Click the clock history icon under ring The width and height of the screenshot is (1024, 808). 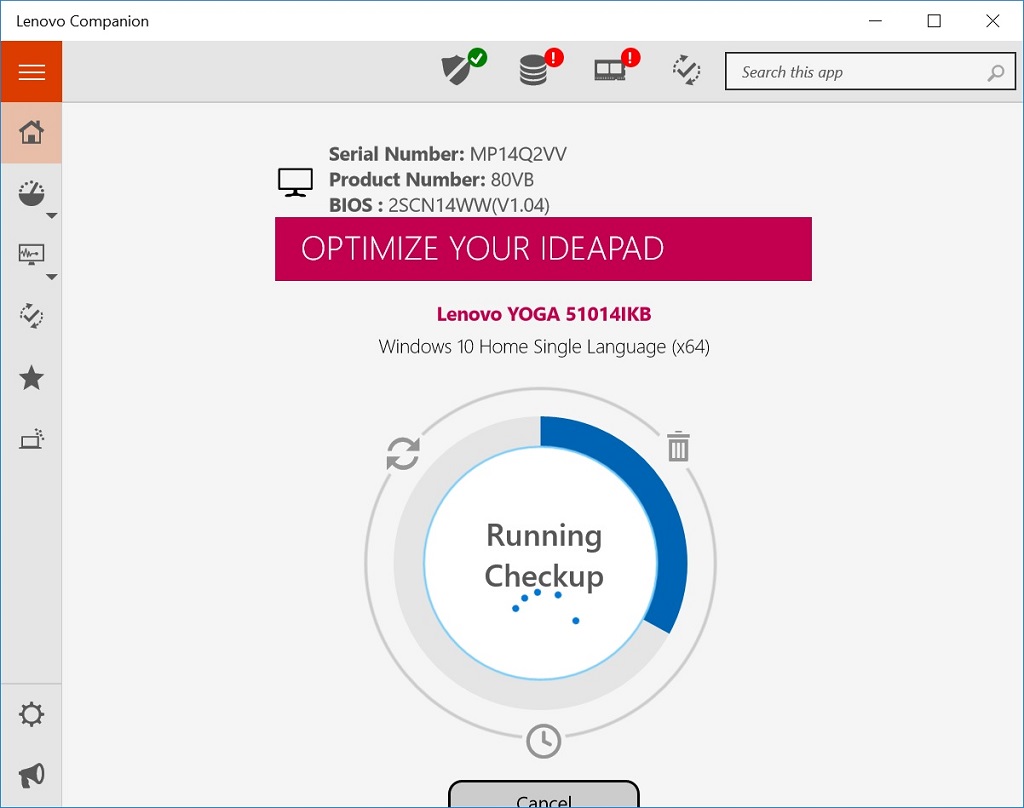543,741
